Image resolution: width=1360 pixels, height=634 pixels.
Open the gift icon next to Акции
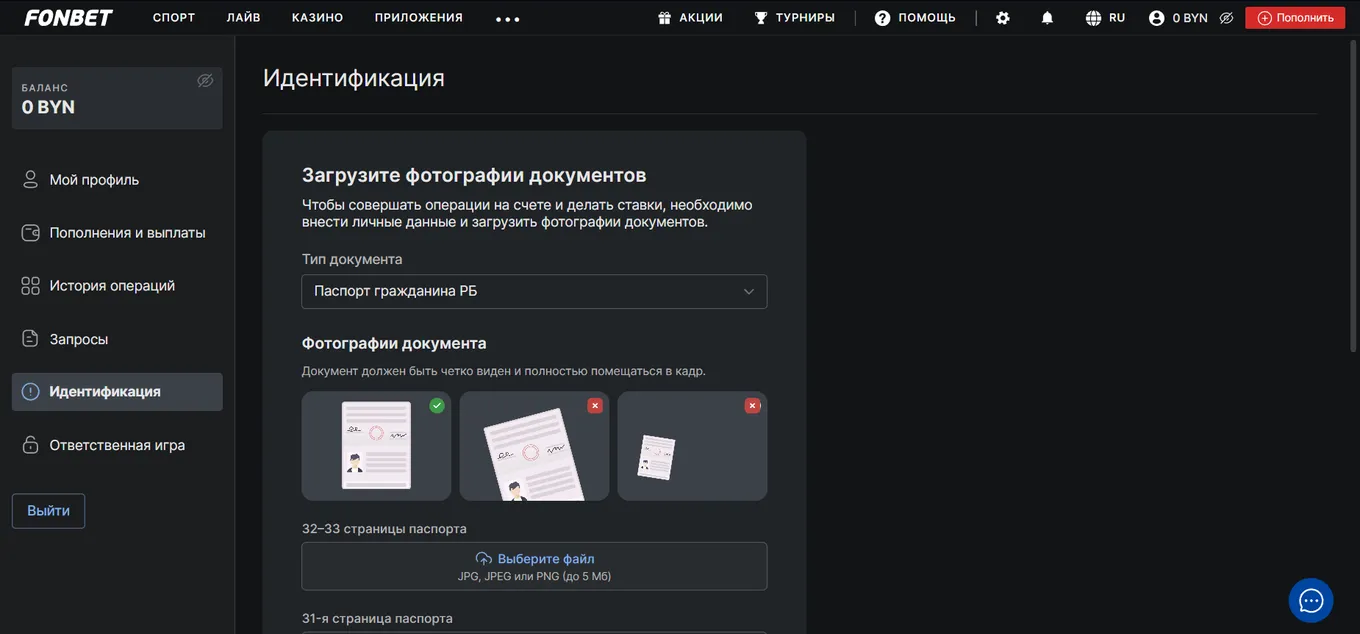tap(664, 18)
